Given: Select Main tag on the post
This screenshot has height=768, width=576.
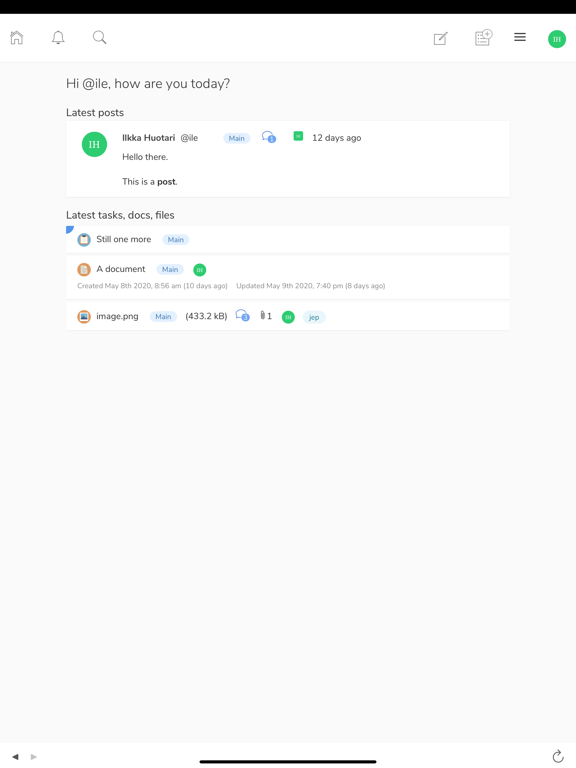Looking at the screenshot, I should pos(237,138).
